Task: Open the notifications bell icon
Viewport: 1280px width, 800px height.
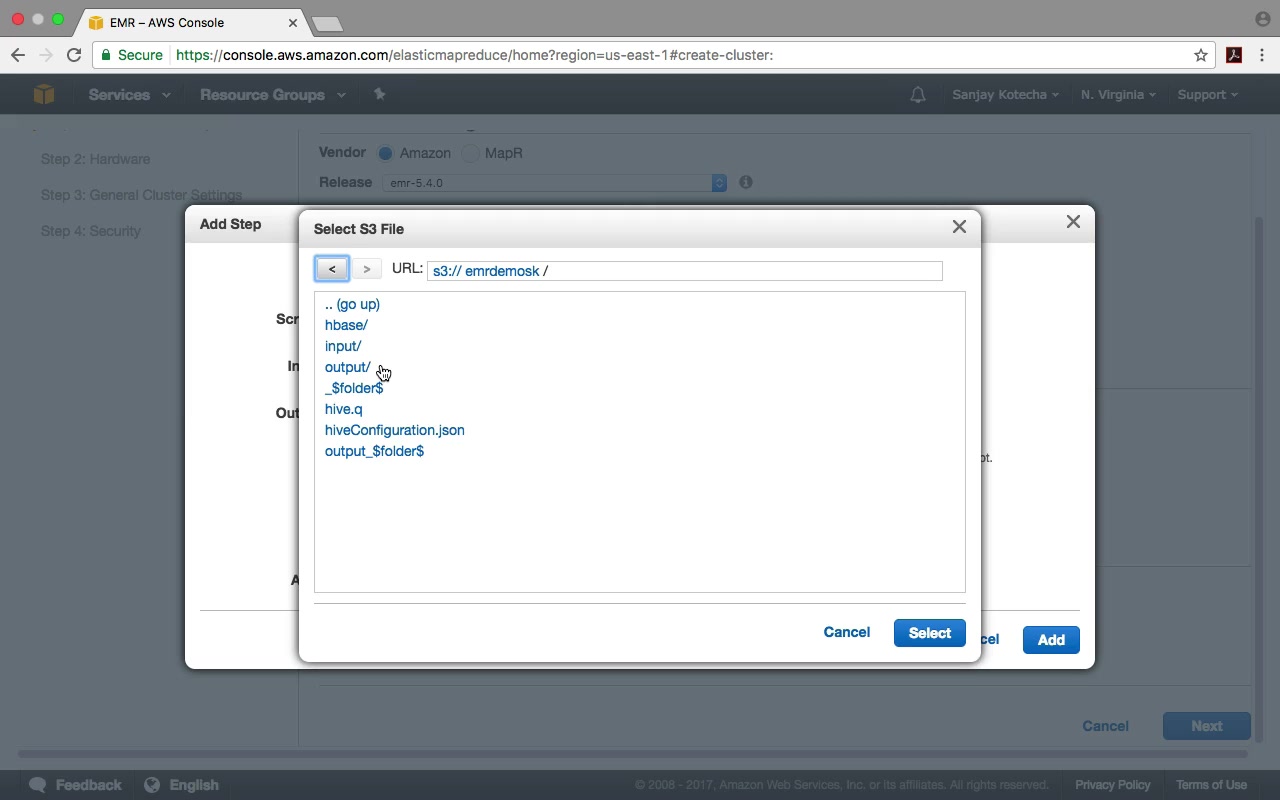Action: pyautogui.click(x=918, y=95)
